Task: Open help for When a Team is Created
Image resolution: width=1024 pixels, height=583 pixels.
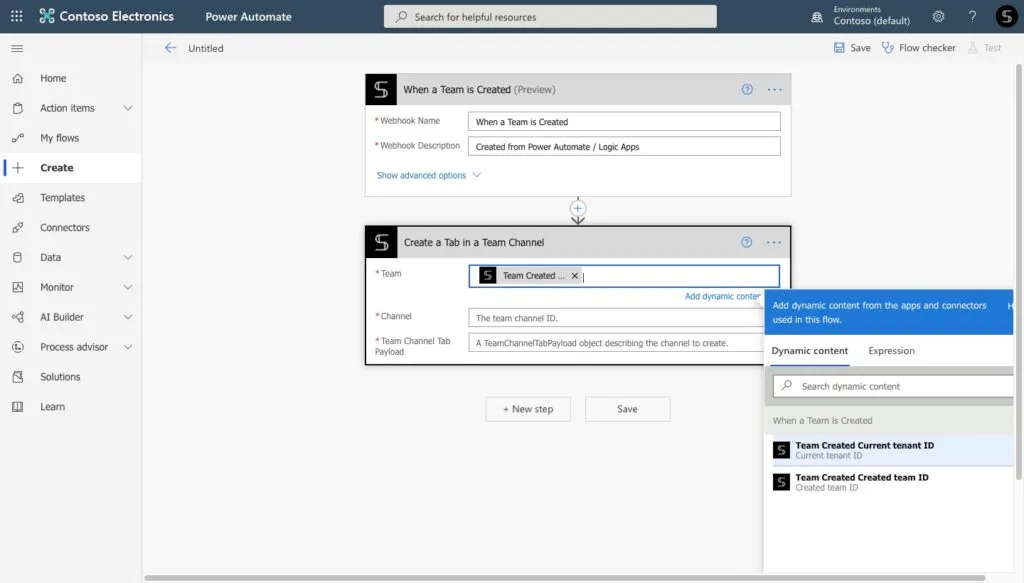Action: [747, 89]
